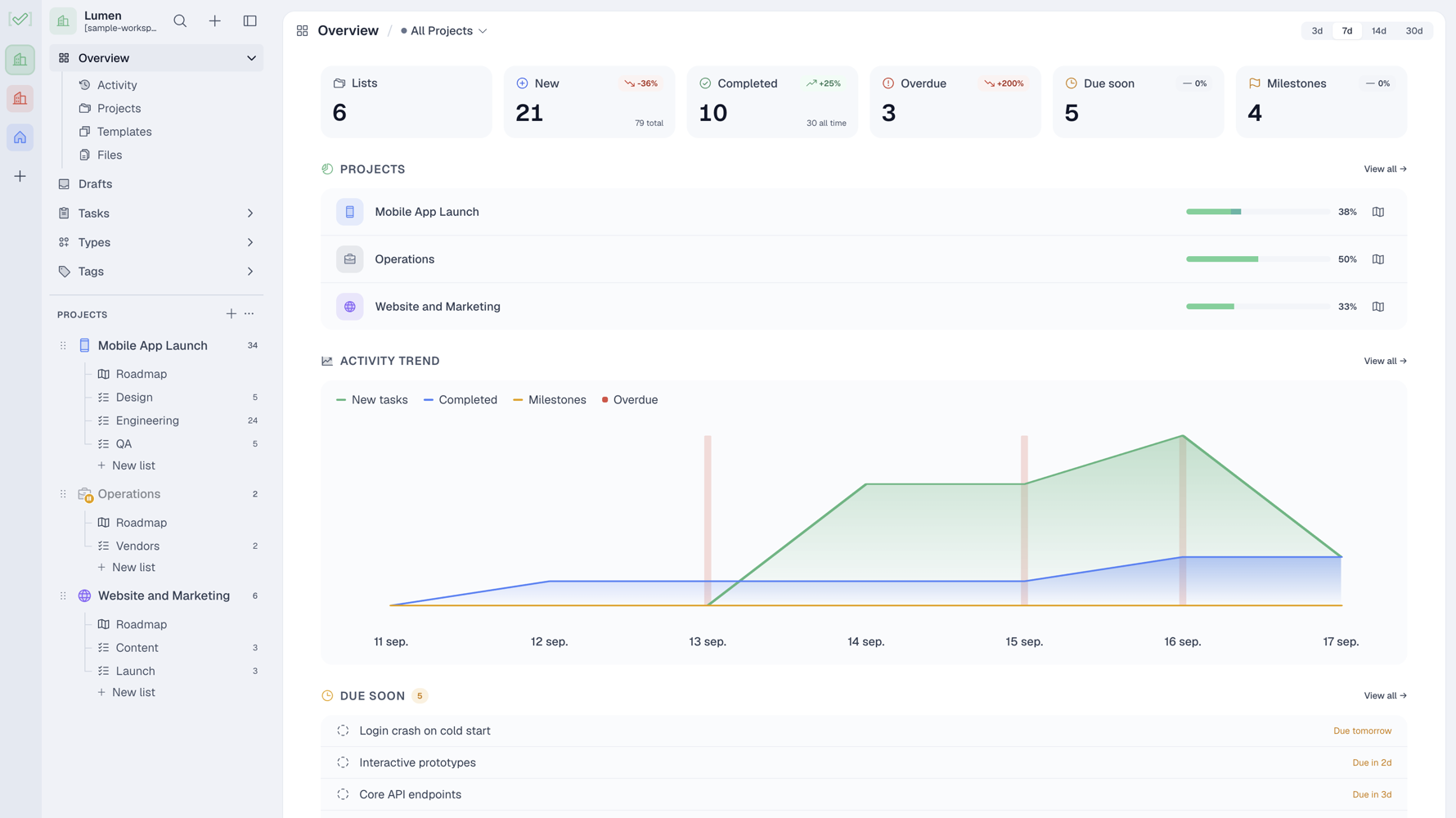Open the Projects section more options menu
Screen dimensions: 1456x818
pos(249,314)
